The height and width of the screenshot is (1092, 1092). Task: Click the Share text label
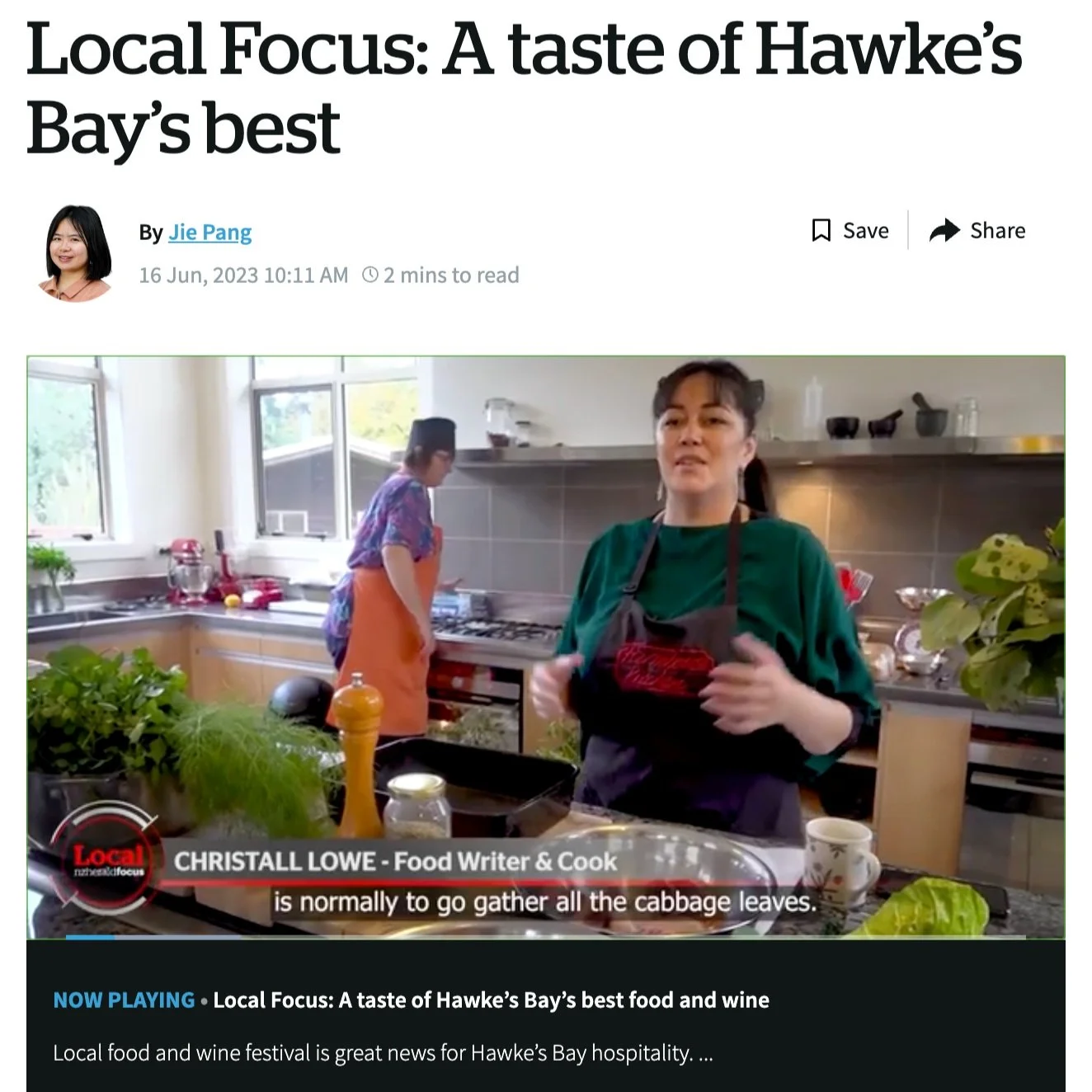pos(997,231)
